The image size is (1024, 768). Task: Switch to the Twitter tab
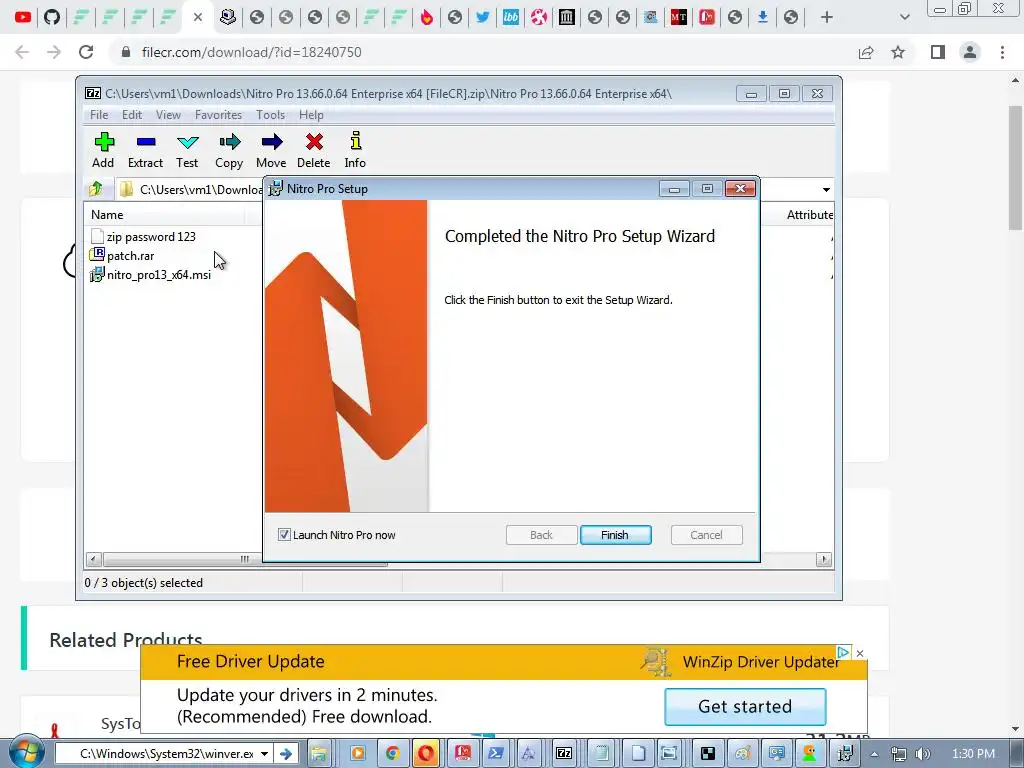483,18
